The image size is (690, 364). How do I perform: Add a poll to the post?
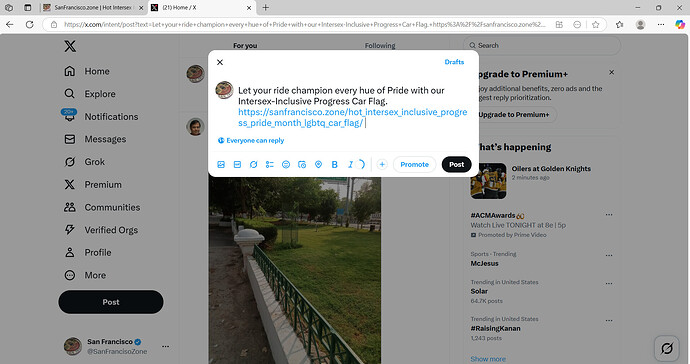(x=270, y=165)
